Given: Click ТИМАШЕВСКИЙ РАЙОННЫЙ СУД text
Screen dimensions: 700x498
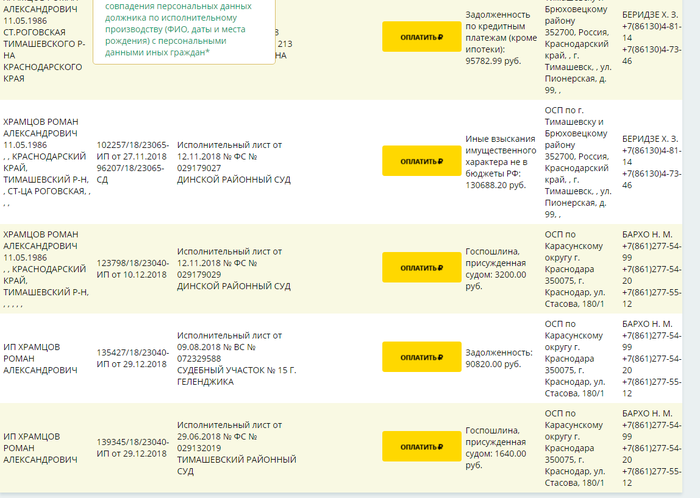Looking at the screenshot, I should (236, 465).
